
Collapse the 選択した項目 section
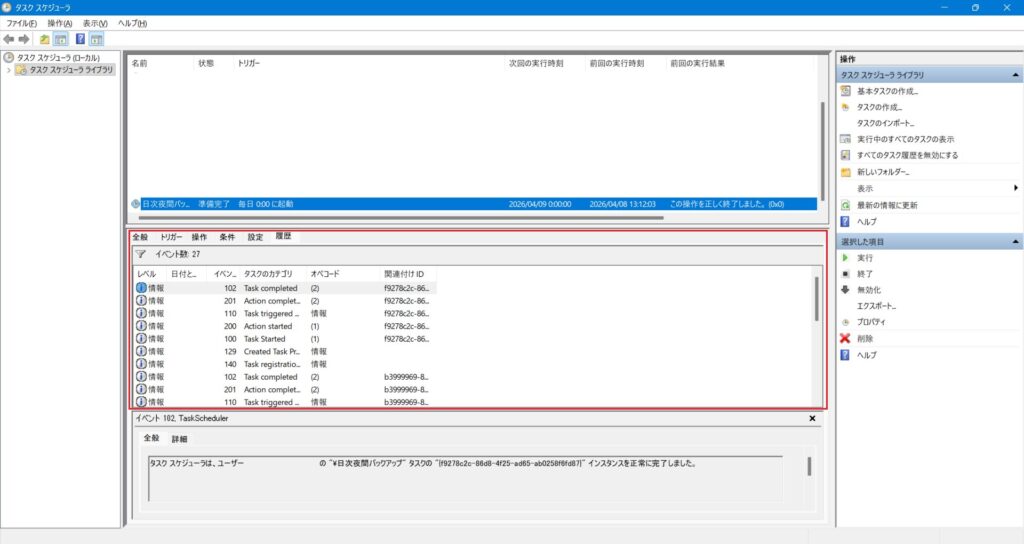(1015, 242)
